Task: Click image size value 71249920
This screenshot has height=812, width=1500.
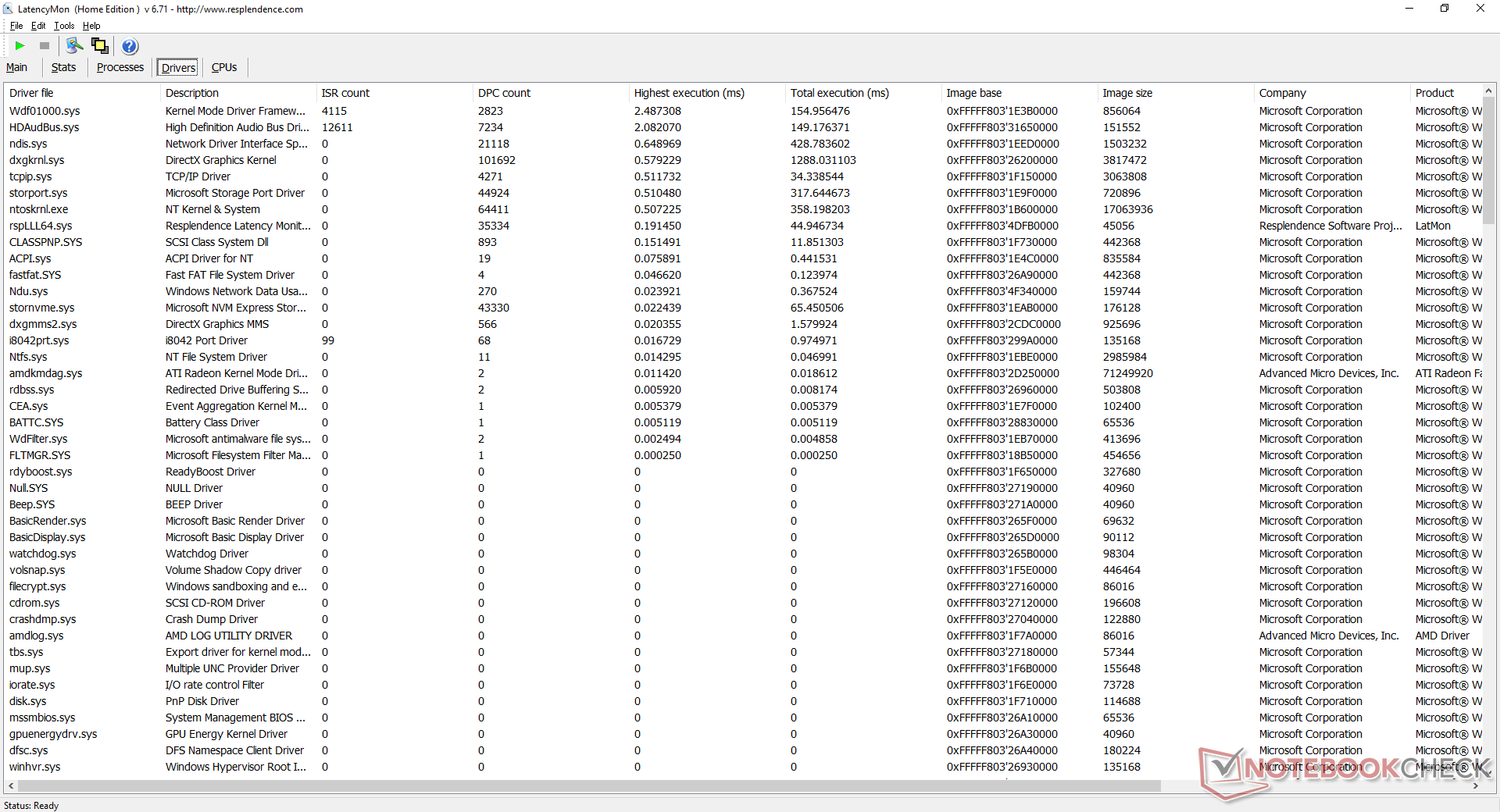Action: (1128, 373)
